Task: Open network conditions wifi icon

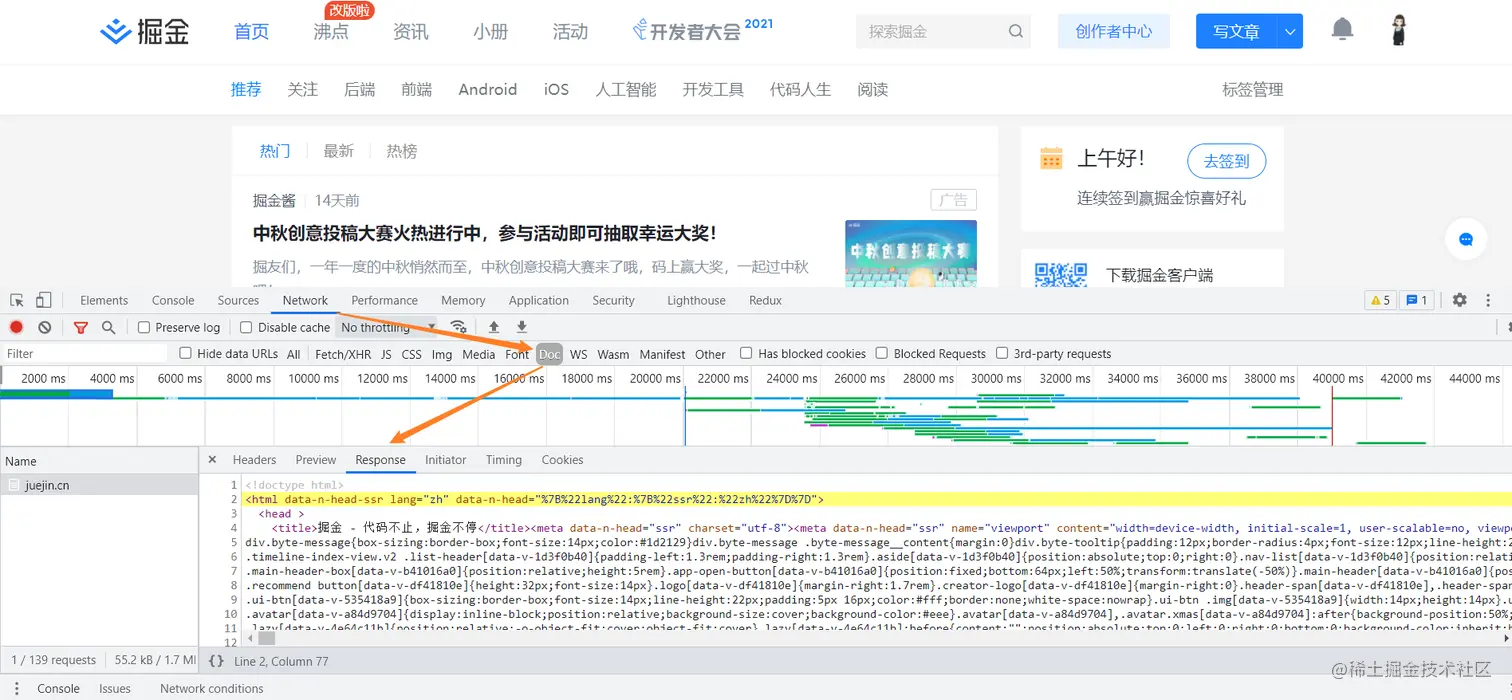Action: tap(458, 327)
